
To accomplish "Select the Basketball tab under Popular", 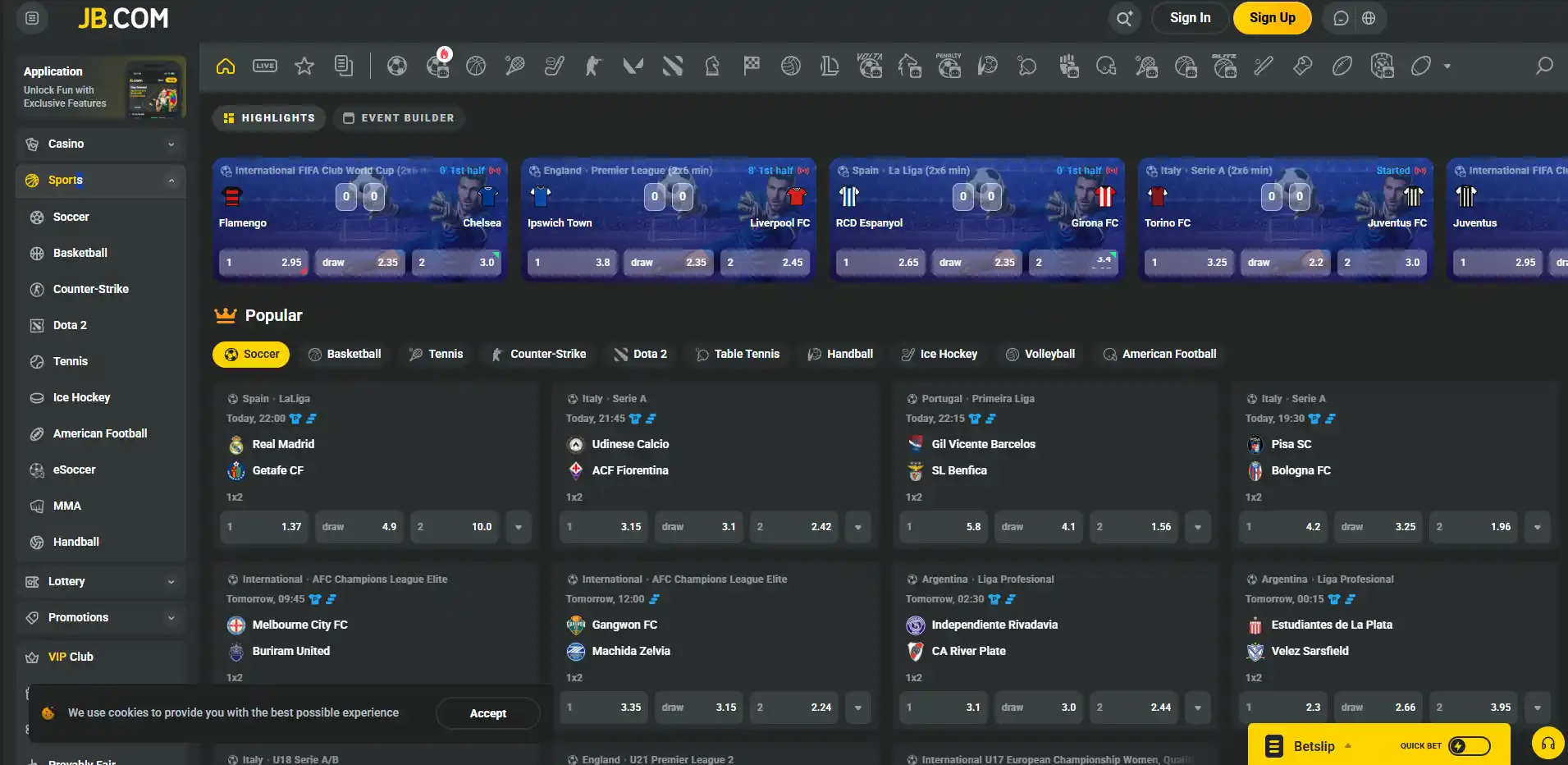I will pyautogui.click(x=345, y=354).
